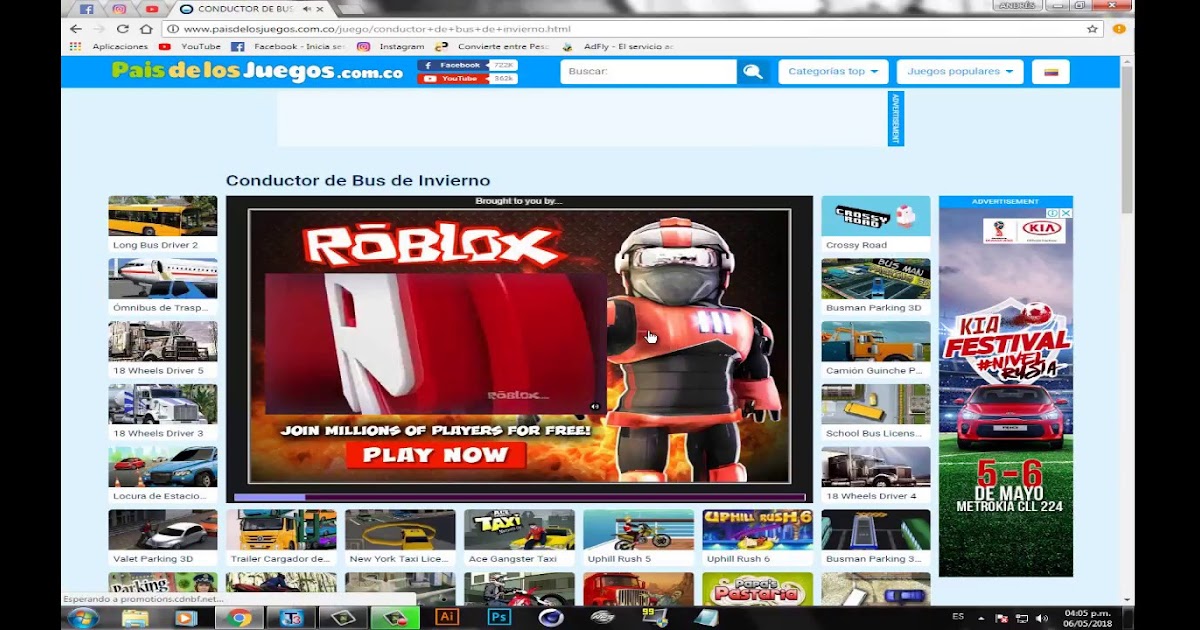This screenshot has width=1200, height=630.
Task: Open Locura de Estacio... game
Action: (162, 476)
